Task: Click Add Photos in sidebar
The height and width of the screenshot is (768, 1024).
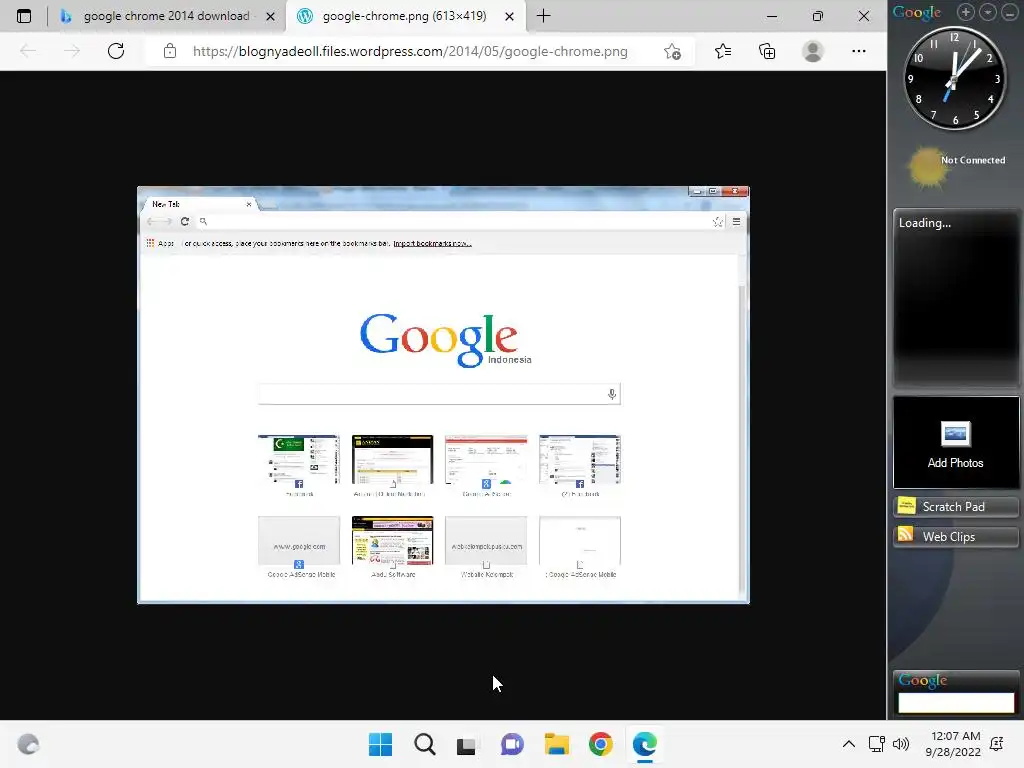Action: click(956, 443)
